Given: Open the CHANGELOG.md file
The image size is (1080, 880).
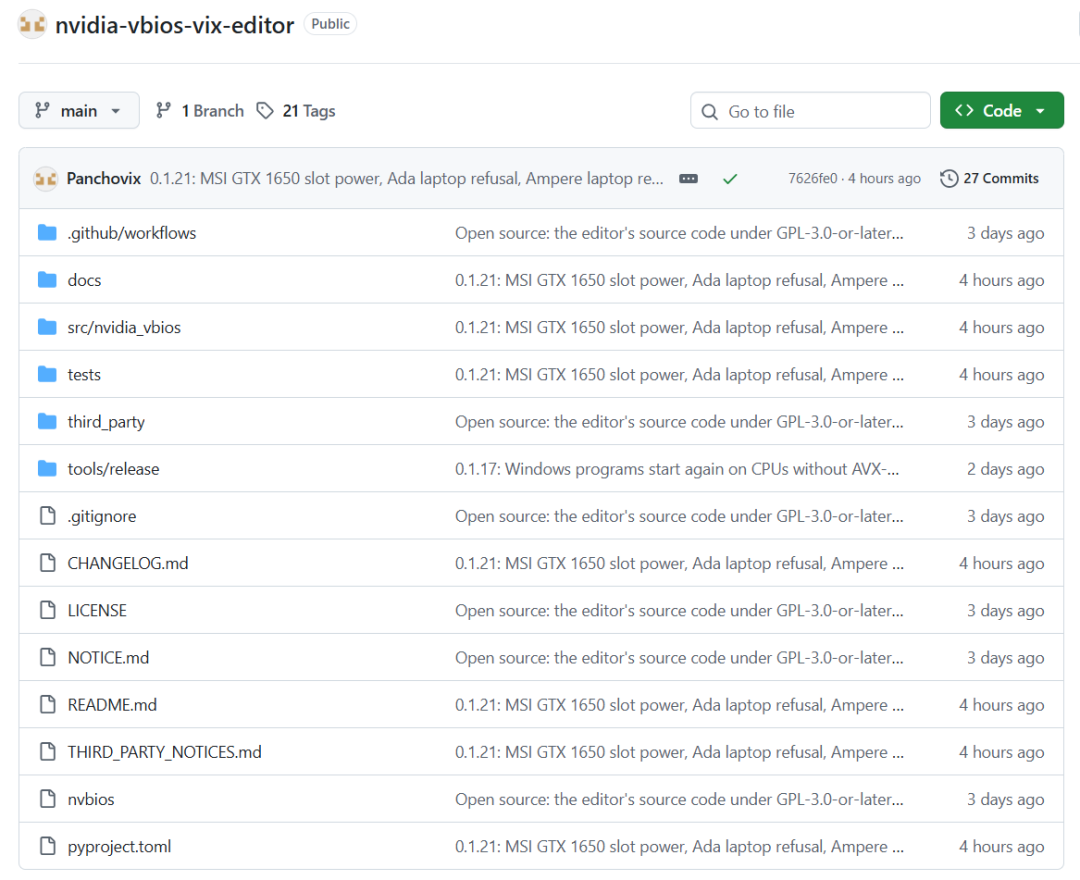Looking at the screenshot, I should click(127, 563).
